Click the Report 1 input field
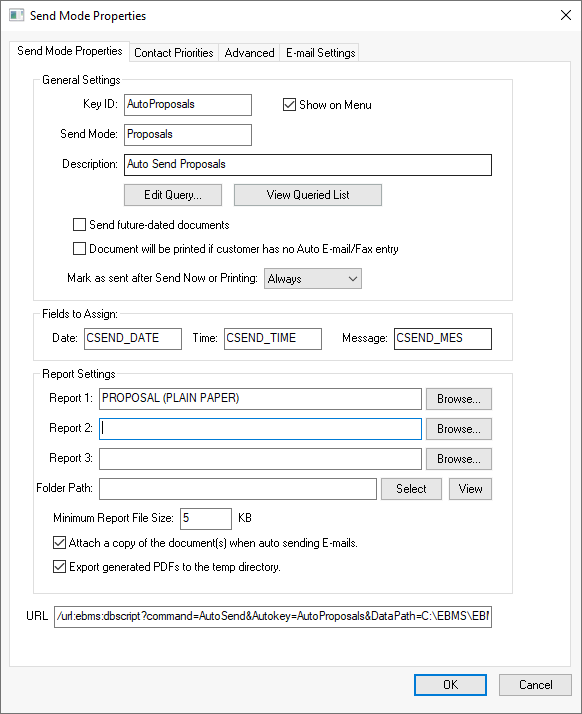 260,399
